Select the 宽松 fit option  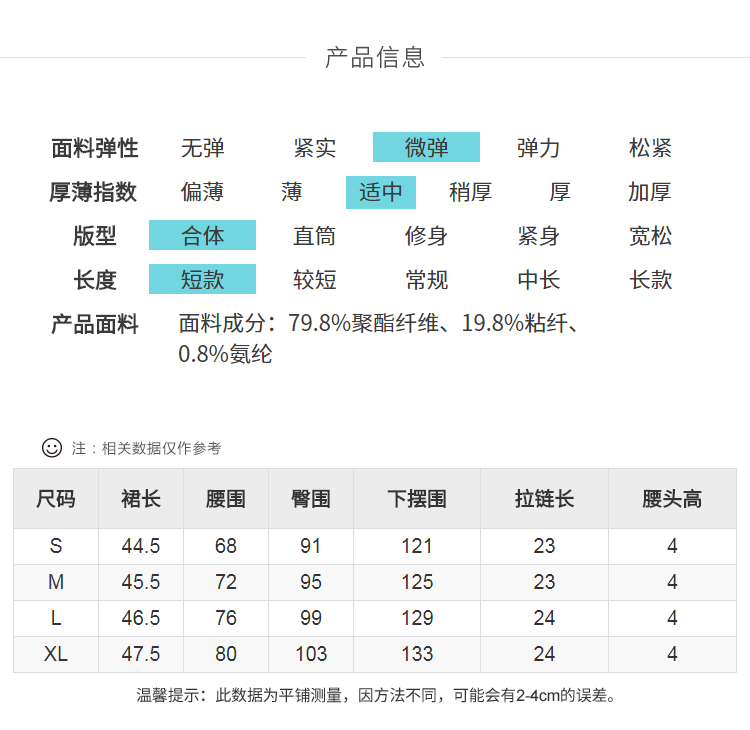(x=650, y=236)
